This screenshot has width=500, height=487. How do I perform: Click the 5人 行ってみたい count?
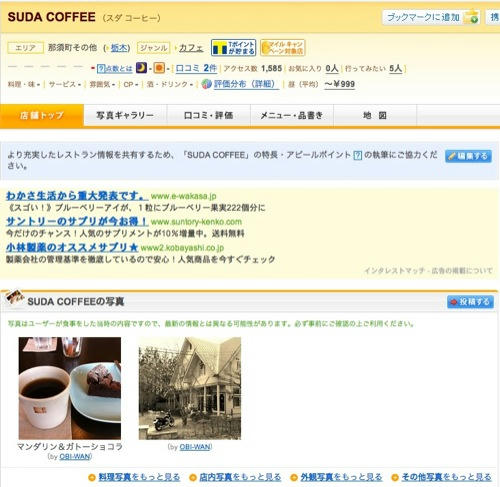coord(396,68)
